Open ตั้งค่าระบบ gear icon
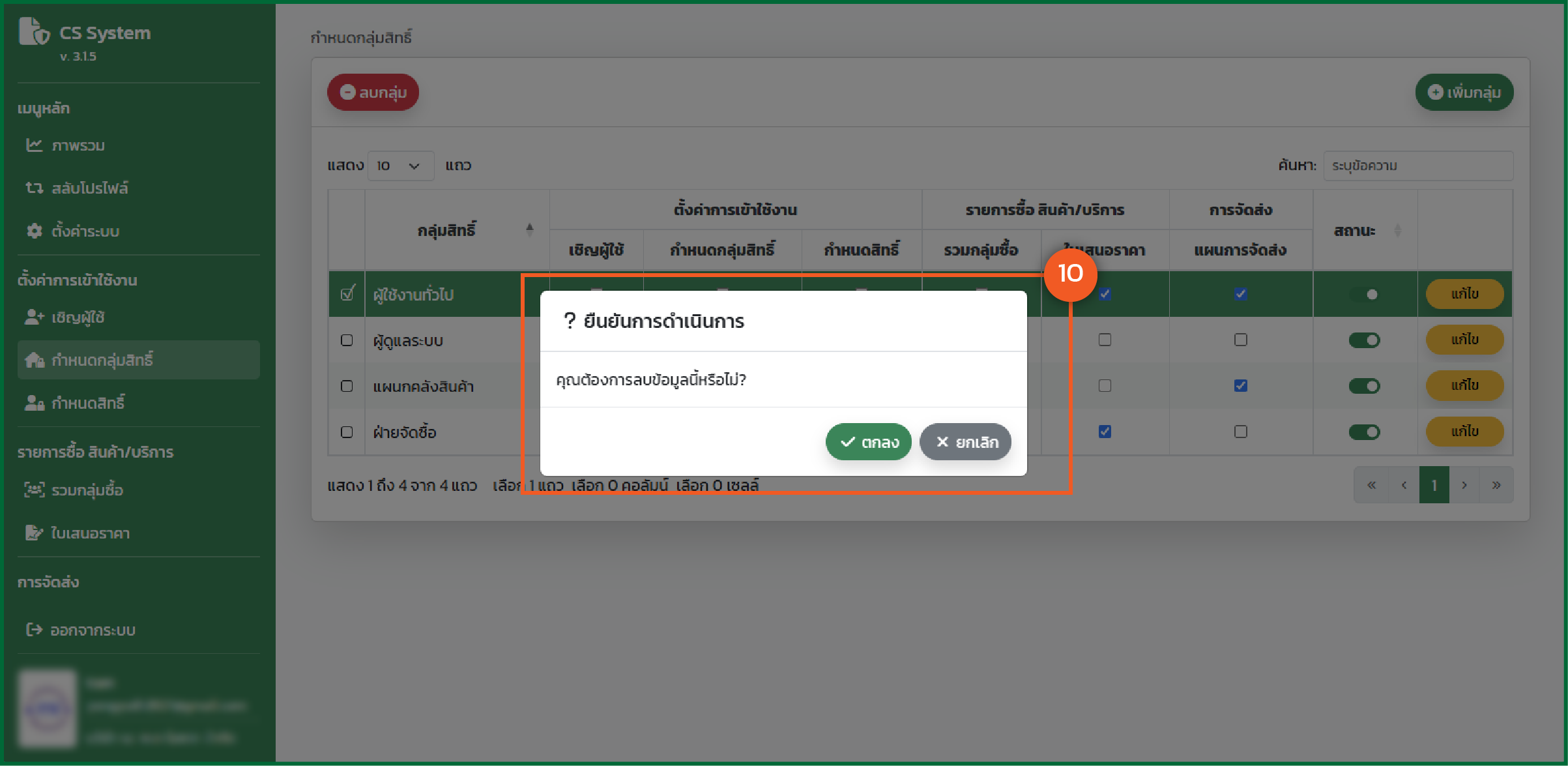Image resolution: width=1568 pixels, height=766 pixels. (34, 231)
